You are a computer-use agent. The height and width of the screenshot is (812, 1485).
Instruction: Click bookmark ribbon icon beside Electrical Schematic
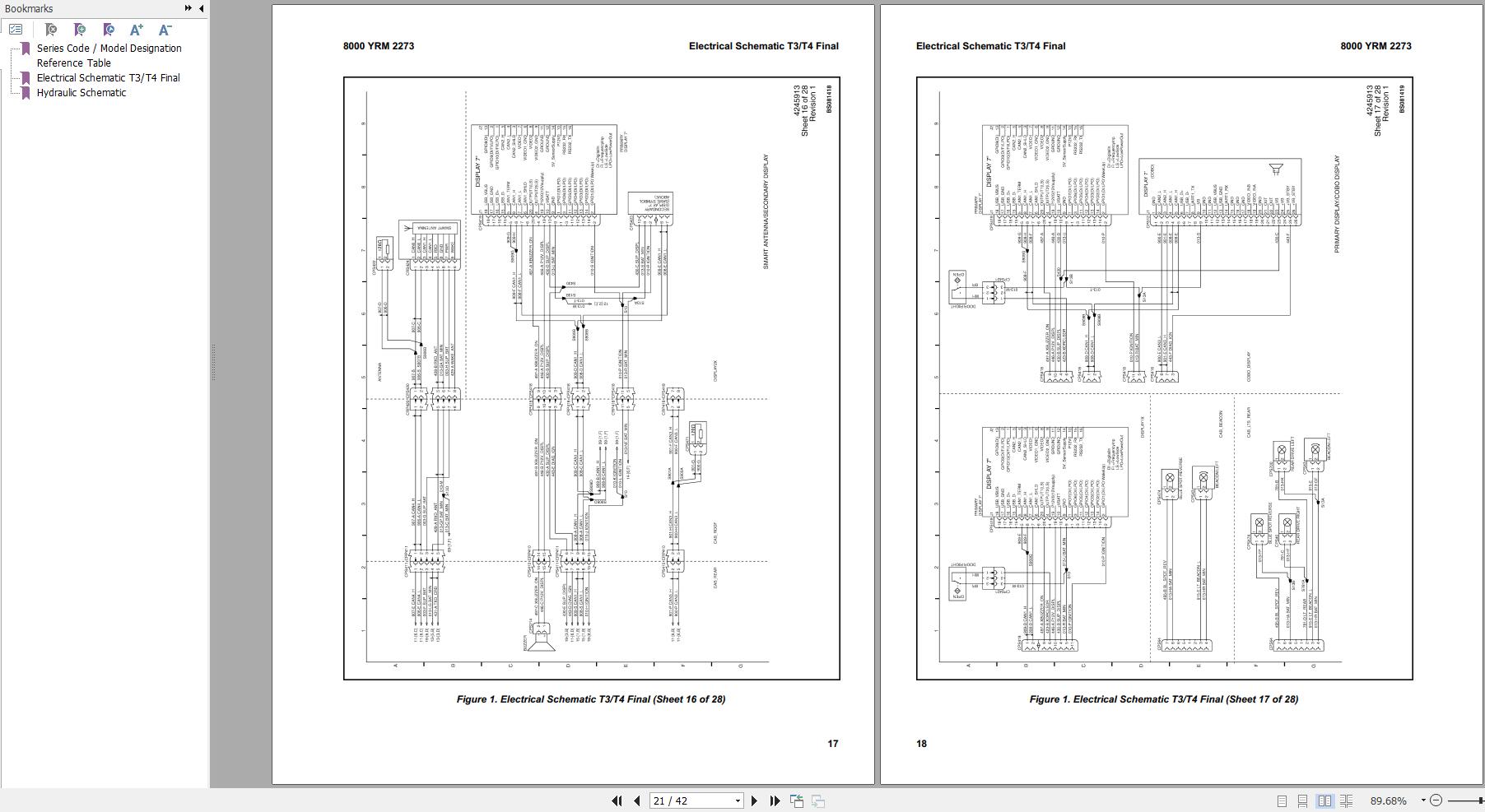(26, 78)
